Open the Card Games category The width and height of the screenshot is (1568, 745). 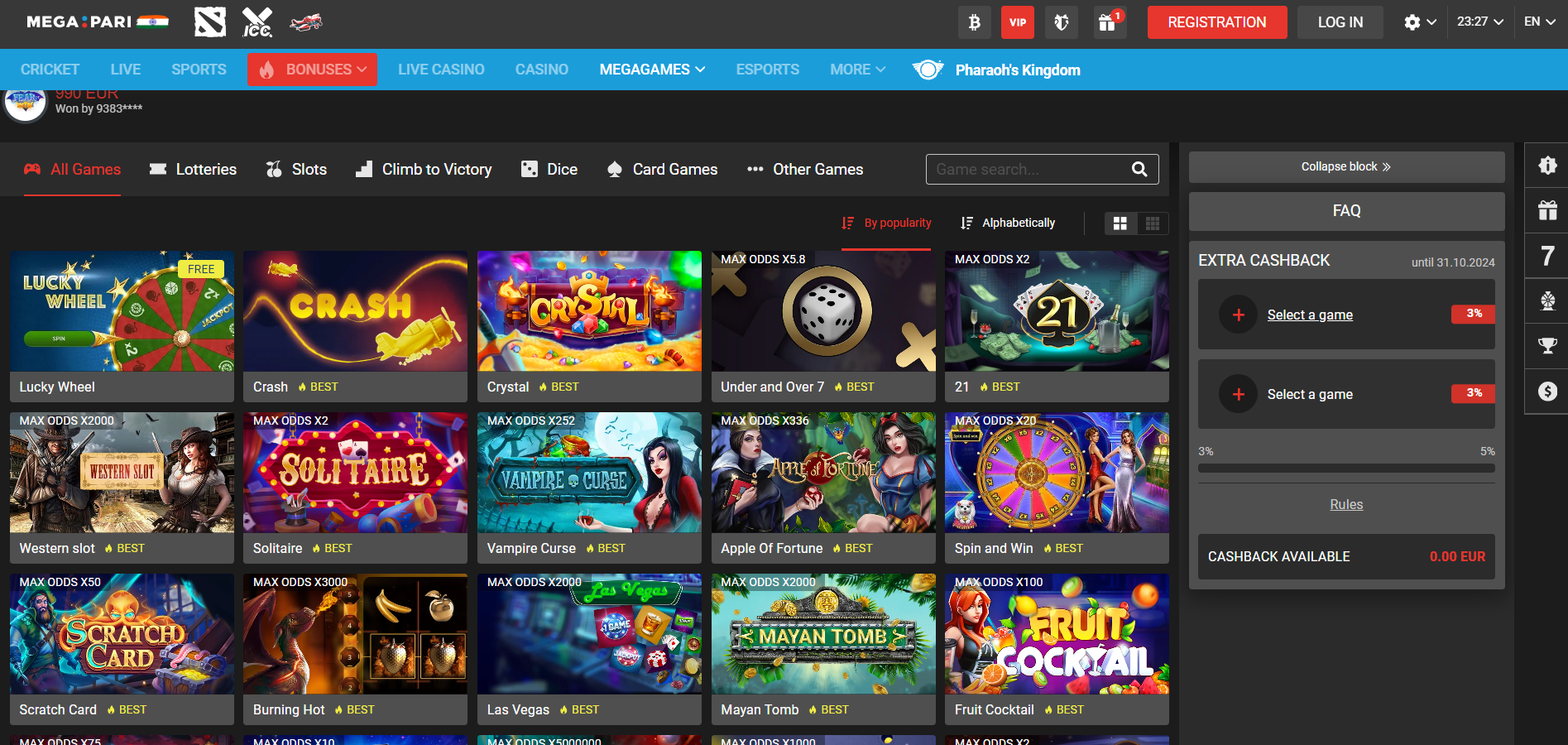pyautogui.click(x=662, y=170)
